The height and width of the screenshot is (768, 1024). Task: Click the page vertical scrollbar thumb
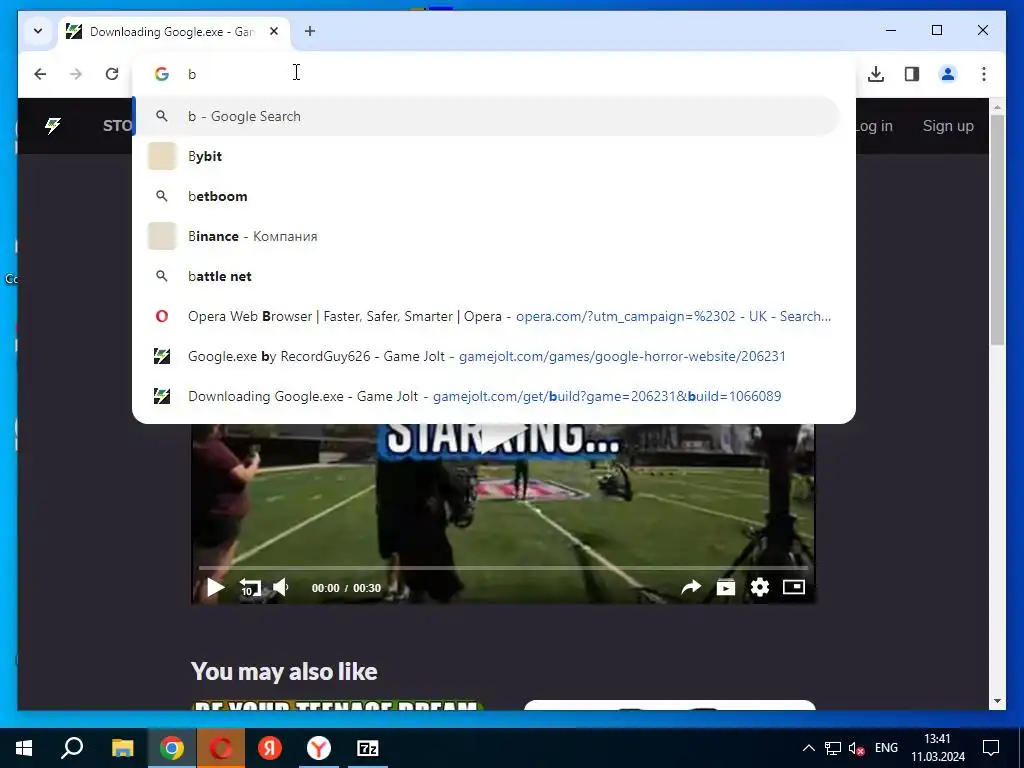[x=997, y=230]
